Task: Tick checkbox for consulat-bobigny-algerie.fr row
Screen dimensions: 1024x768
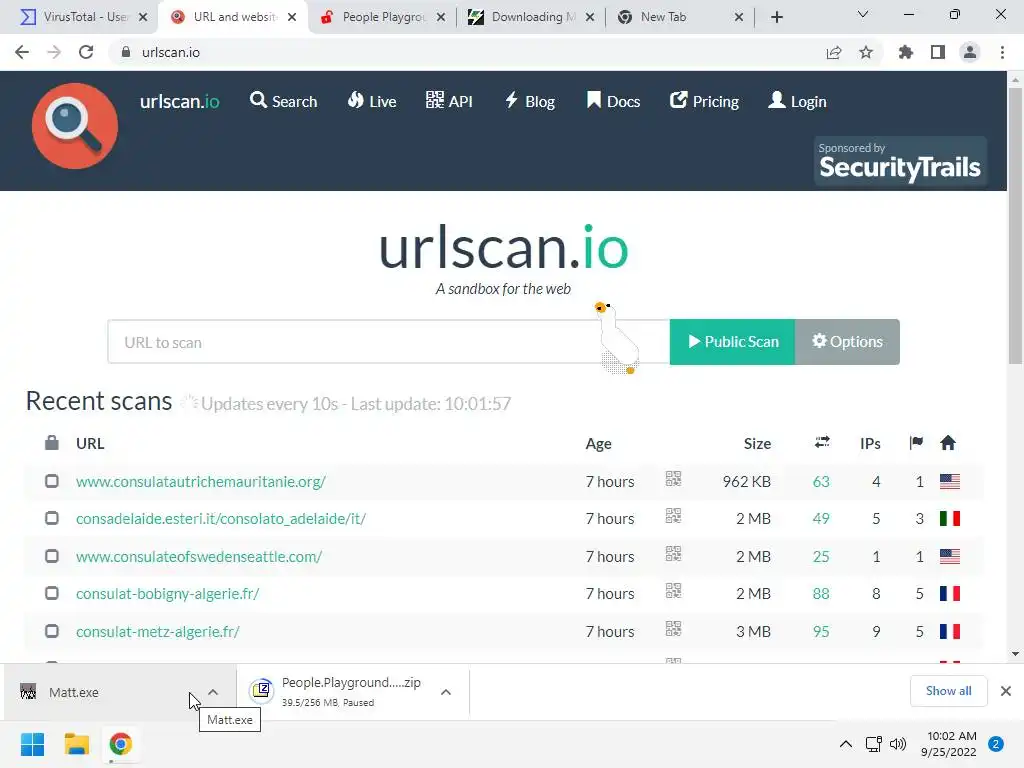Action: 52,594
